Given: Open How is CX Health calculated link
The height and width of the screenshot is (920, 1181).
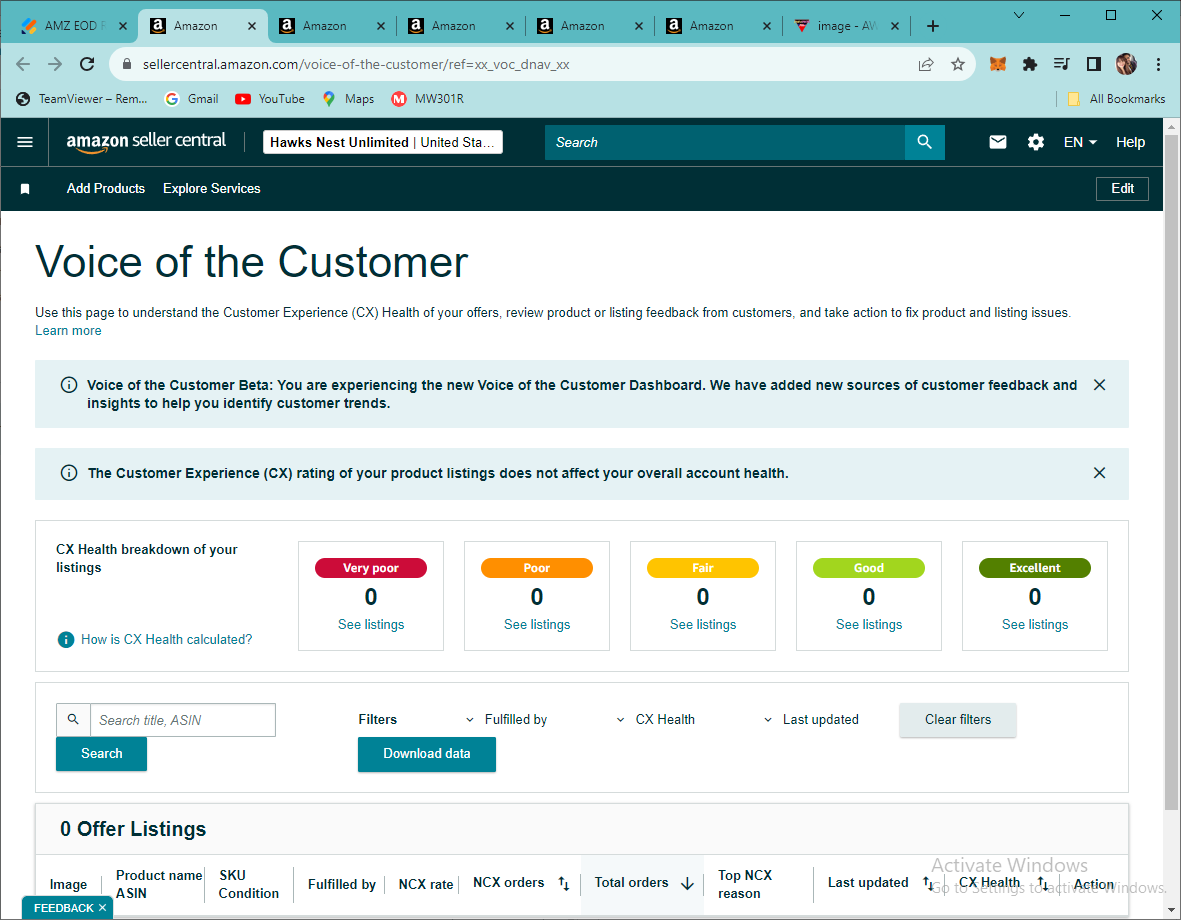Looking at the screenshot, I should 166,639.
